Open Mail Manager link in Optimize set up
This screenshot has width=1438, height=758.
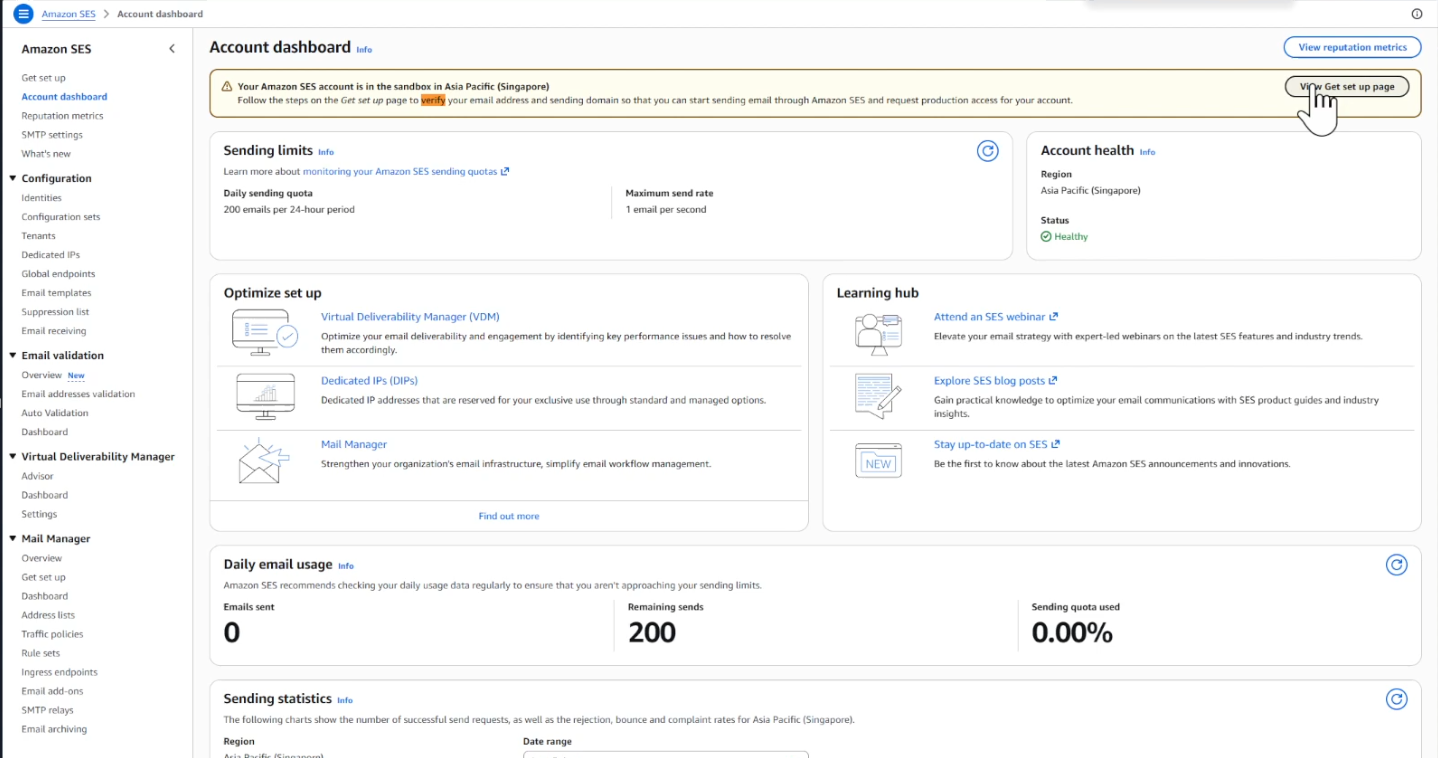(x=354, y=445)
